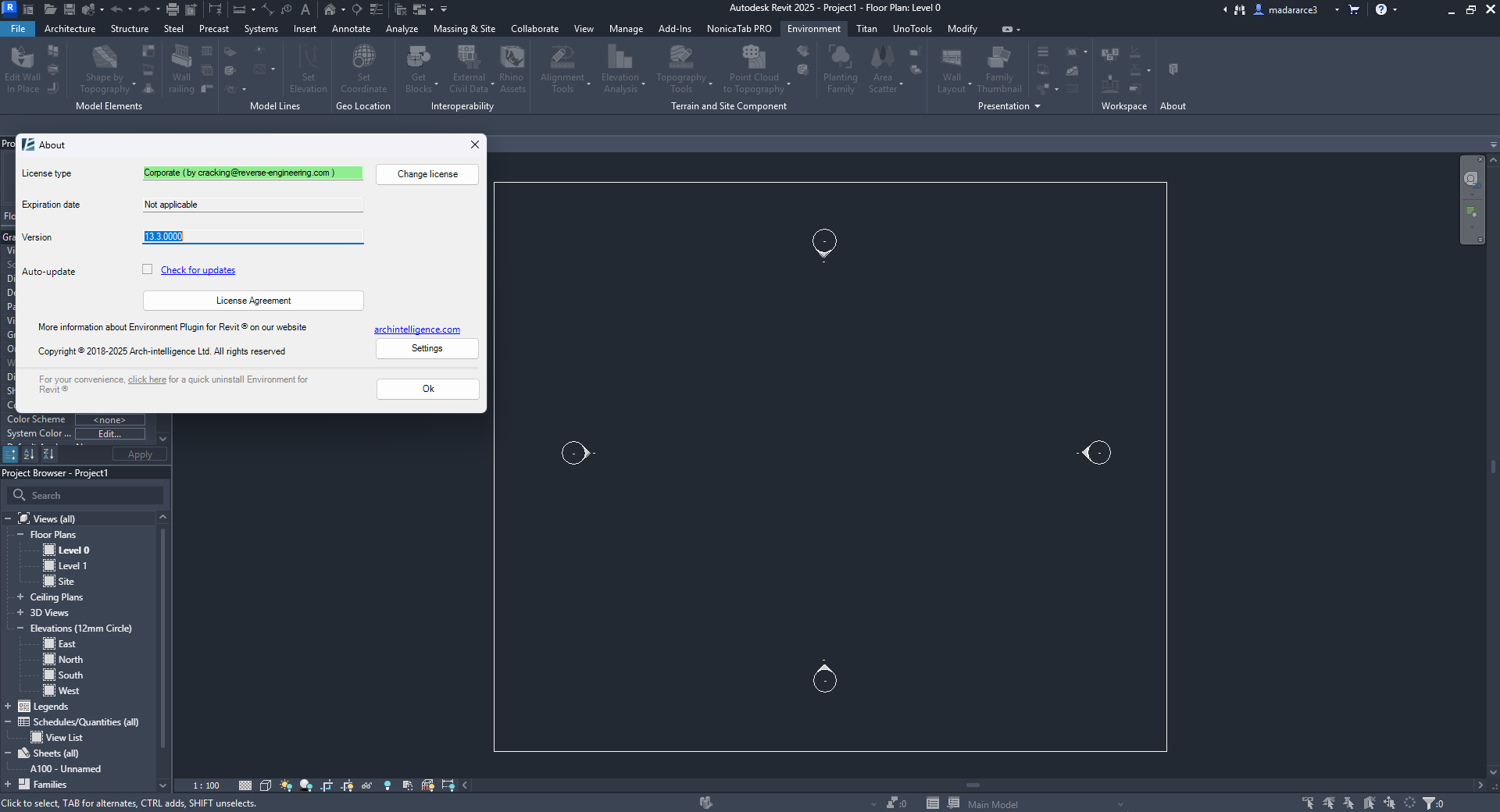Open Detail Level in the view control bar

(x=245, y=785)
